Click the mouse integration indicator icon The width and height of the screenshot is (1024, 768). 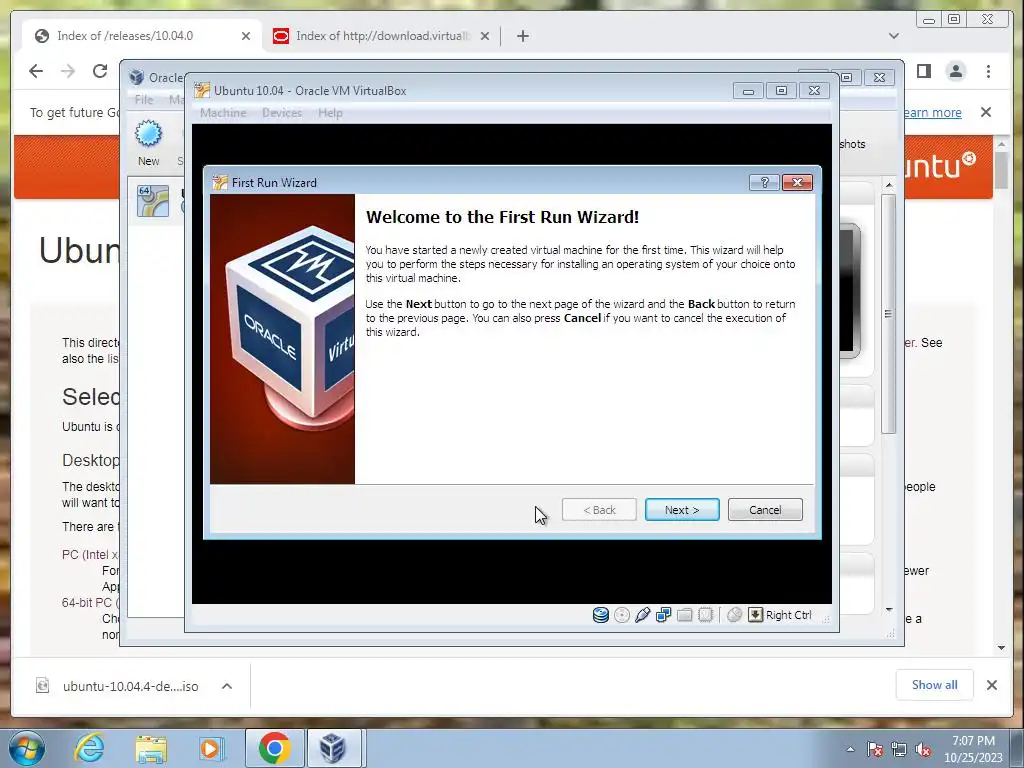[734, 615]
